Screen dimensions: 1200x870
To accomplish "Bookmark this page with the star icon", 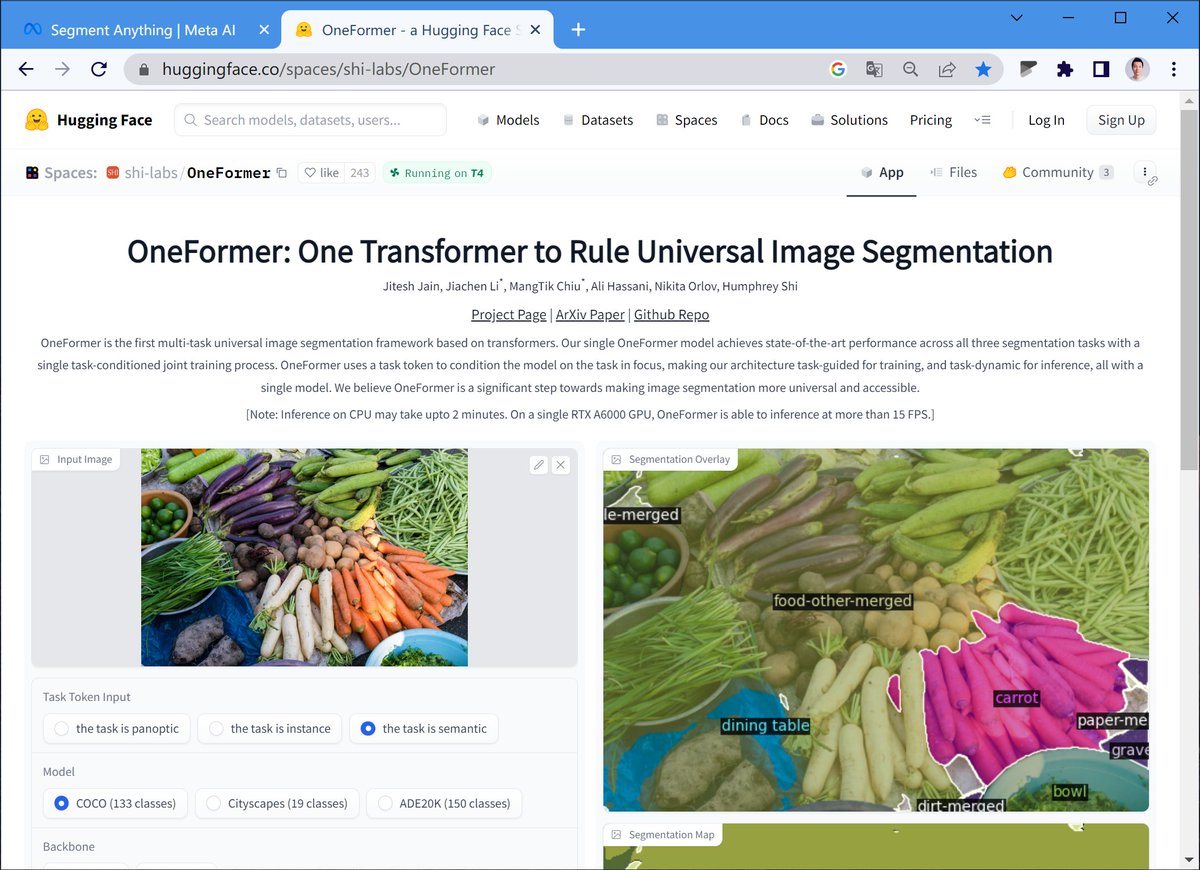I will pos(983,69).
